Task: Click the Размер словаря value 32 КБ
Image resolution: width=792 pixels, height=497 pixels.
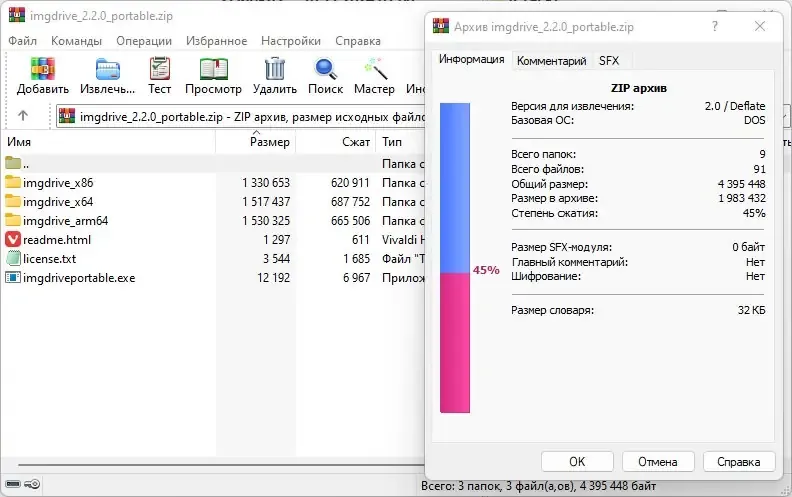Action: tap(751, 310)
